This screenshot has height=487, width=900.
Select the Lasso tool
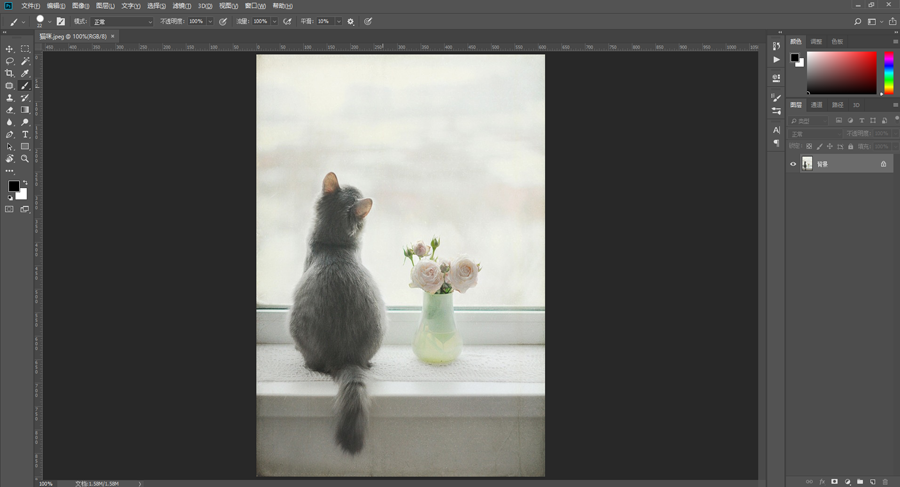coord(10,61)
